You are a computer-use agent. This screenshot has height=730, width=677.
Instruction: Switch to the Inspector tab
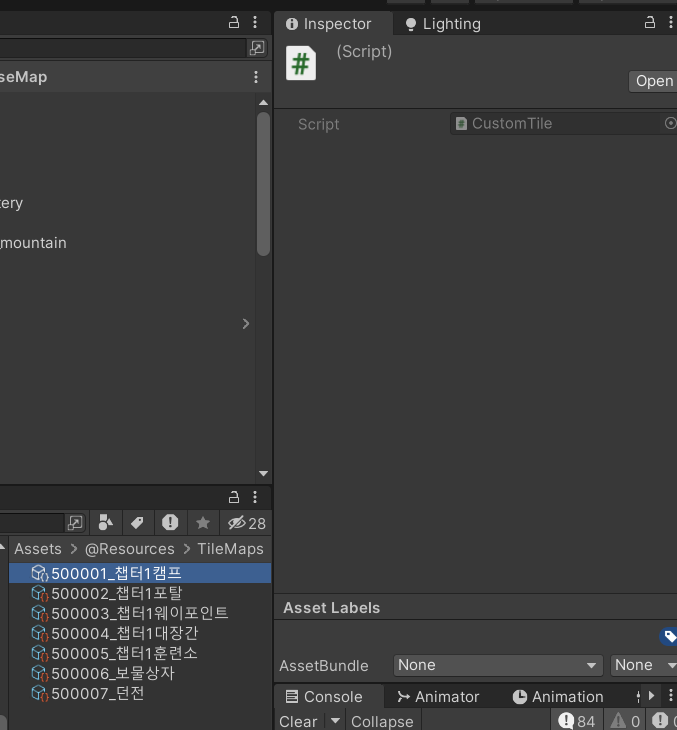333,24
